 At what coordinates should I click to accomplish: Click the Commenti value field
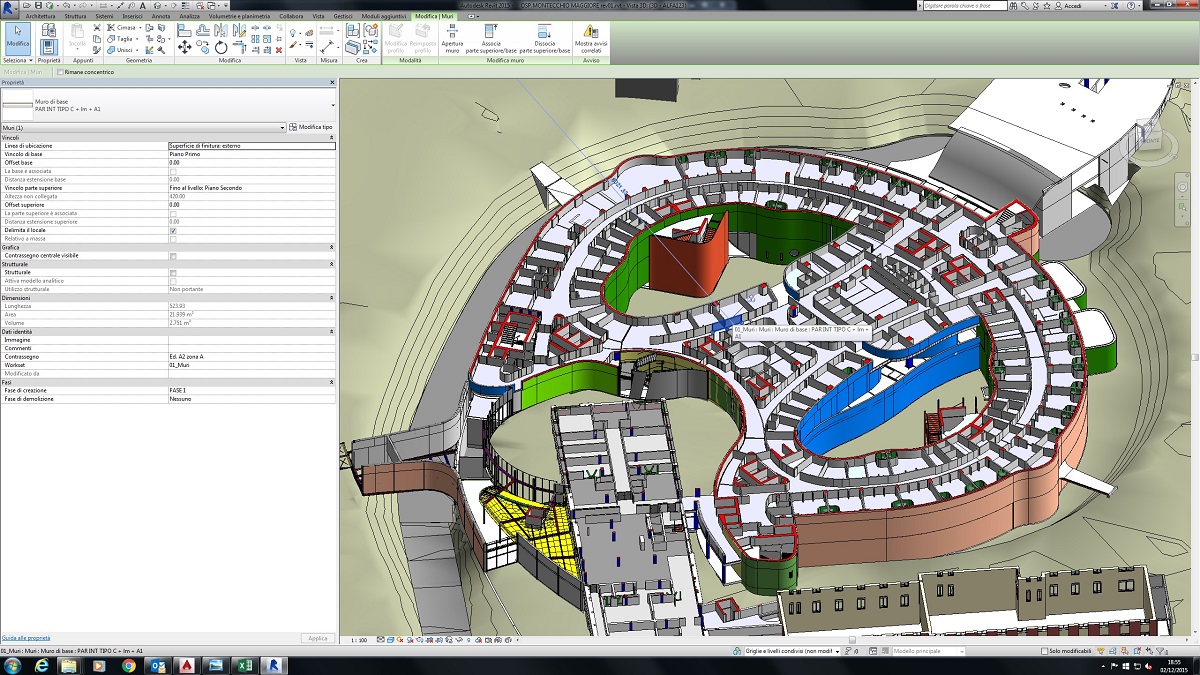[x=250, y=348]
